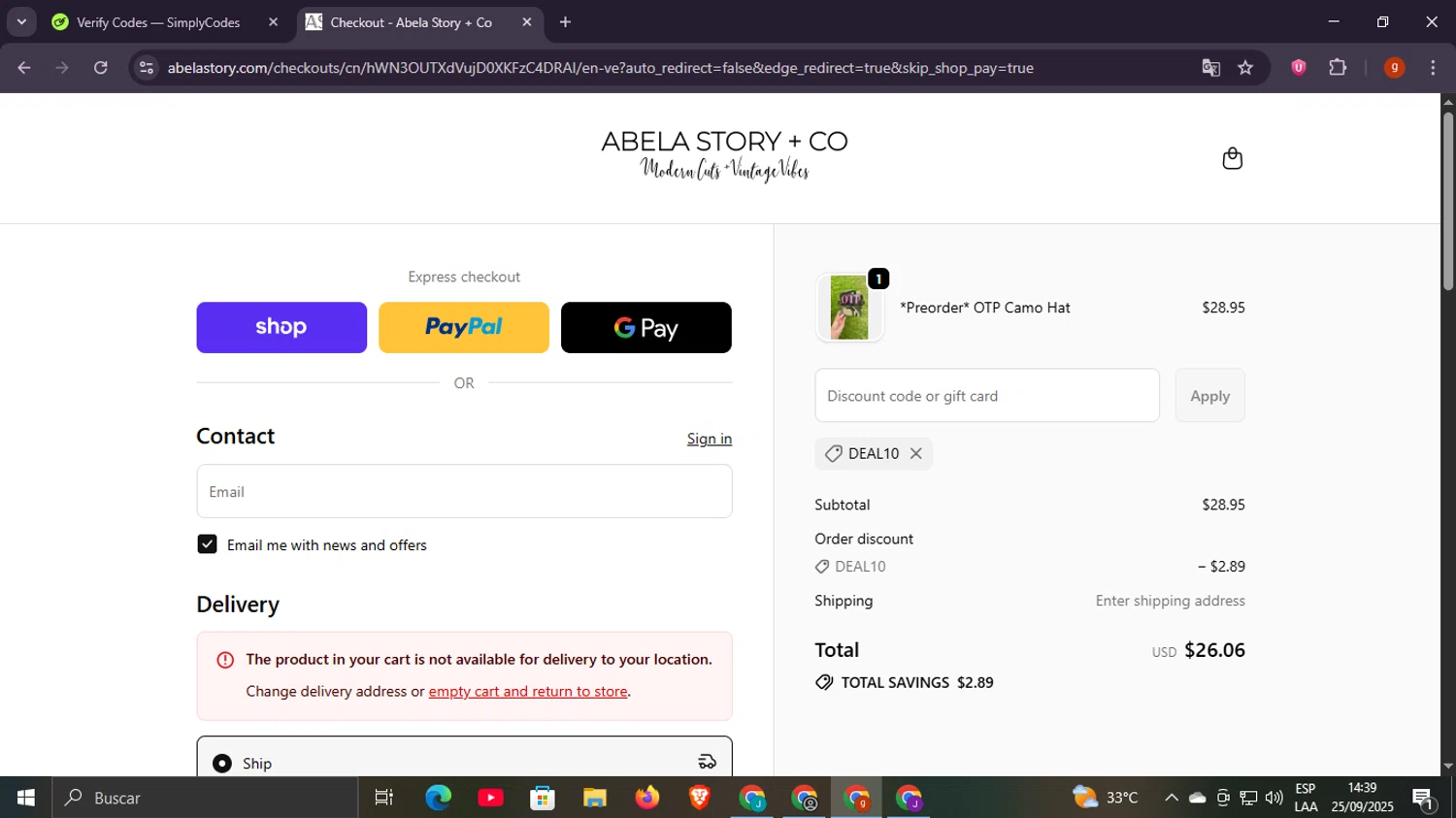Bookmark this page with the star icon
The width and height of the screenshot is (1456, 818).
click(x=1246, y=68)
